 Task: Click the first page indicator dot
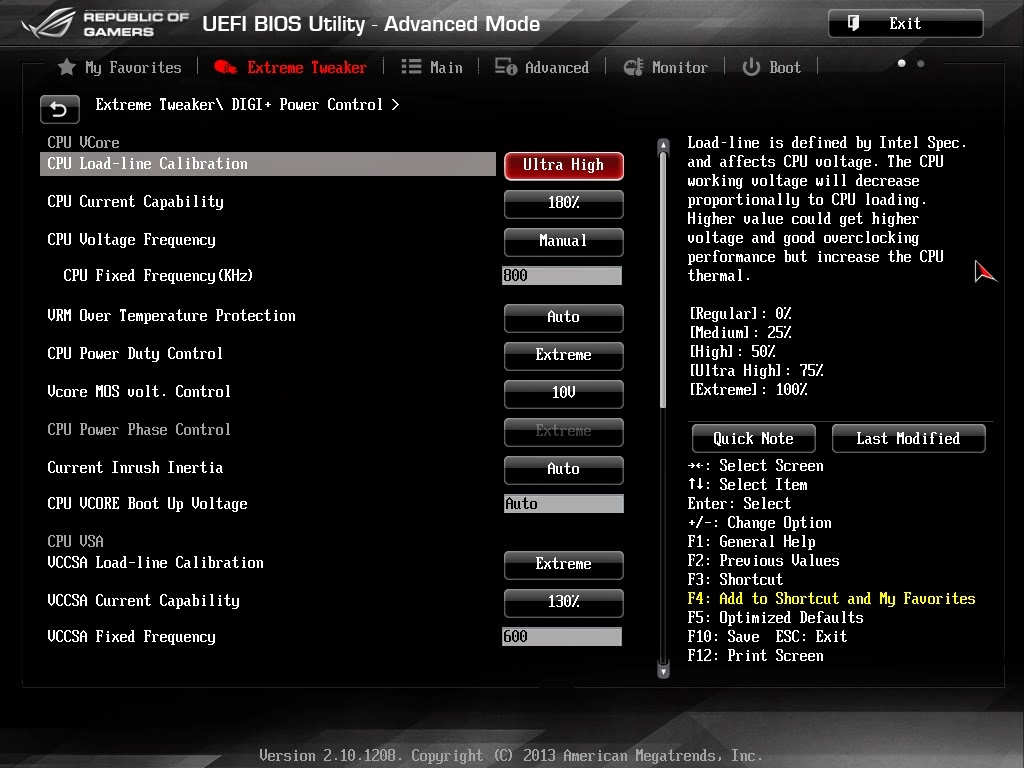901,63
